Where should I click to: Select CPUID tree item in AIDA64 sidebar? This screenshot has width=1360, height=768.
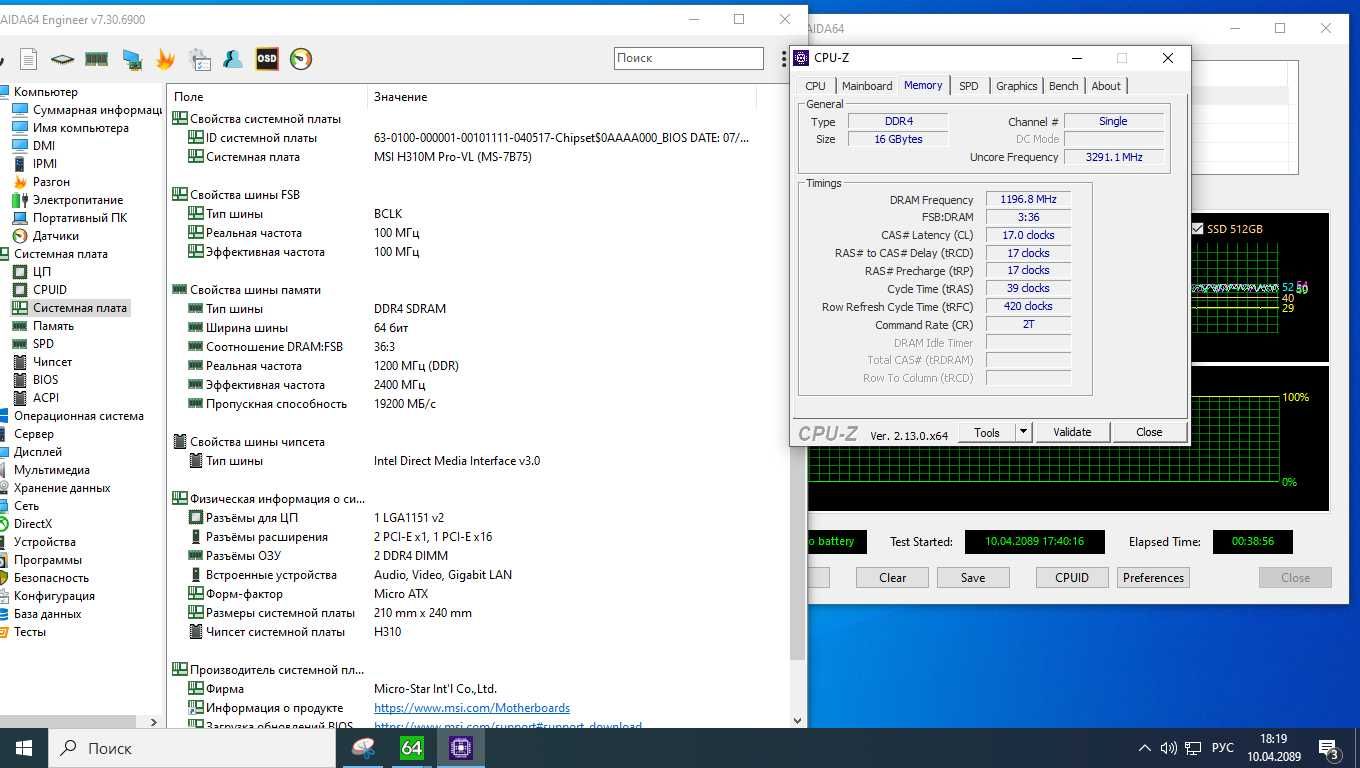point(50,290)
